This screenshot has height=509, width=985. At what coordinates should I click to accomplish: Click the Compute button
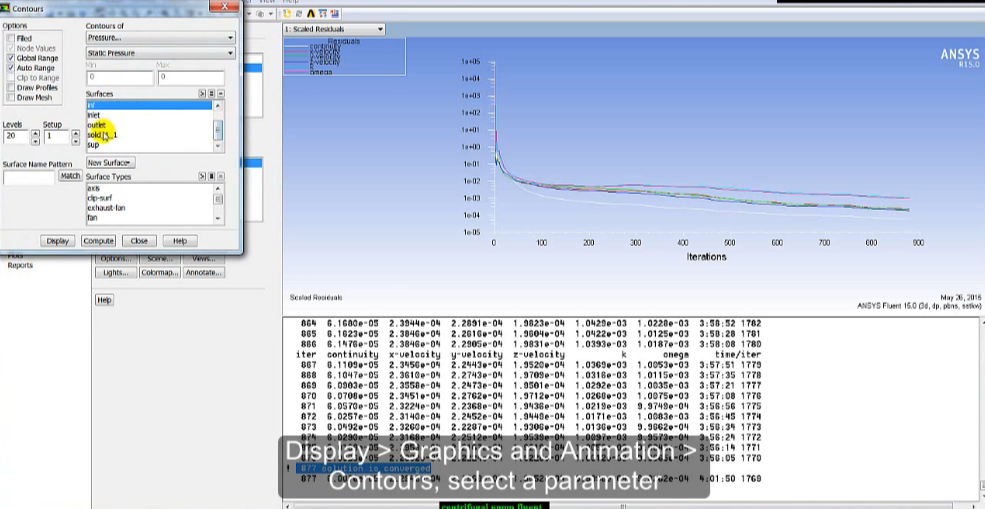click(x=99, y=241)
